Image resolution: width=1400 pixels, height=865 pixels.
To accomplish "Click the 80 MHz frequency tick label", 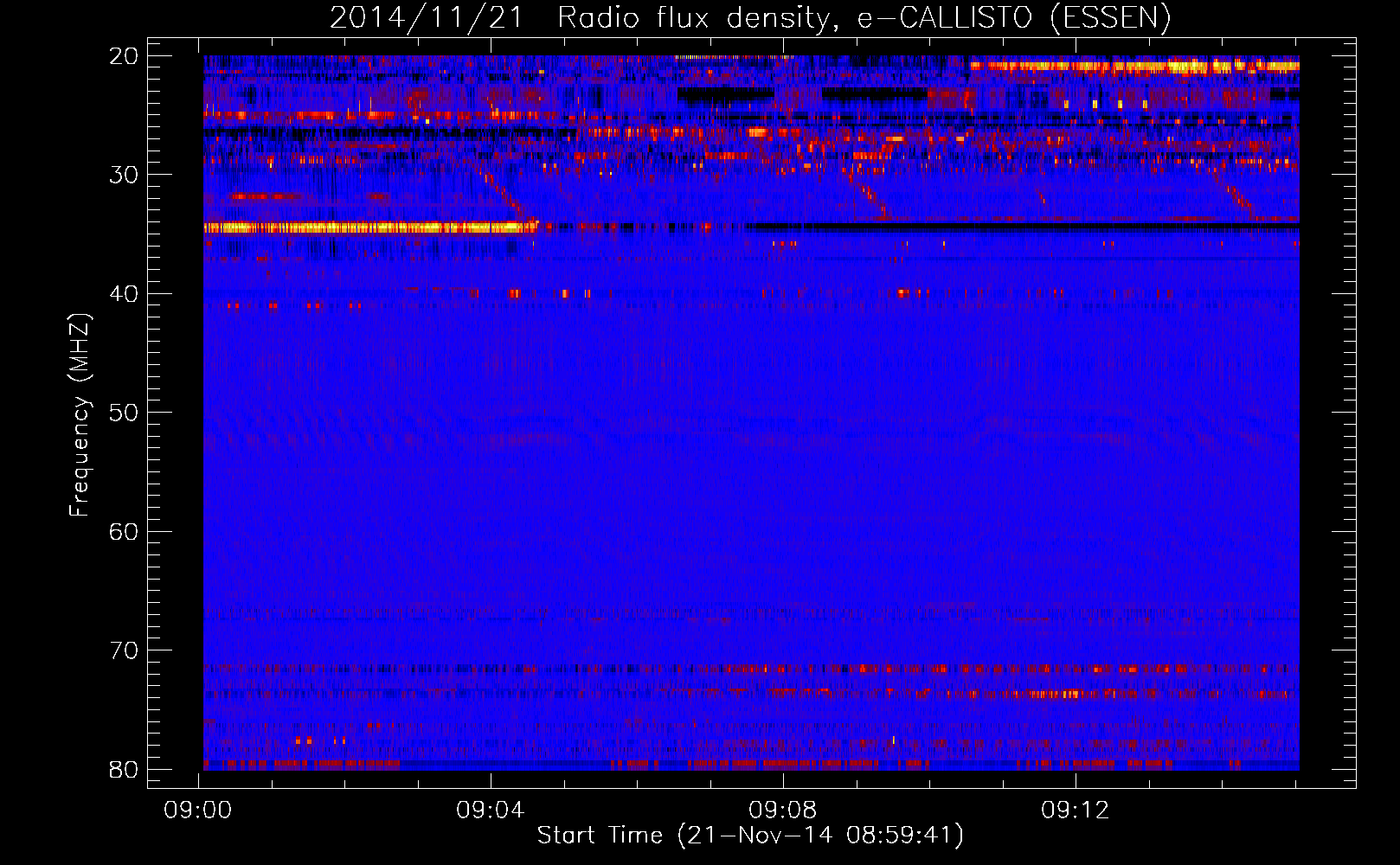I will click(x=124, y=769).
